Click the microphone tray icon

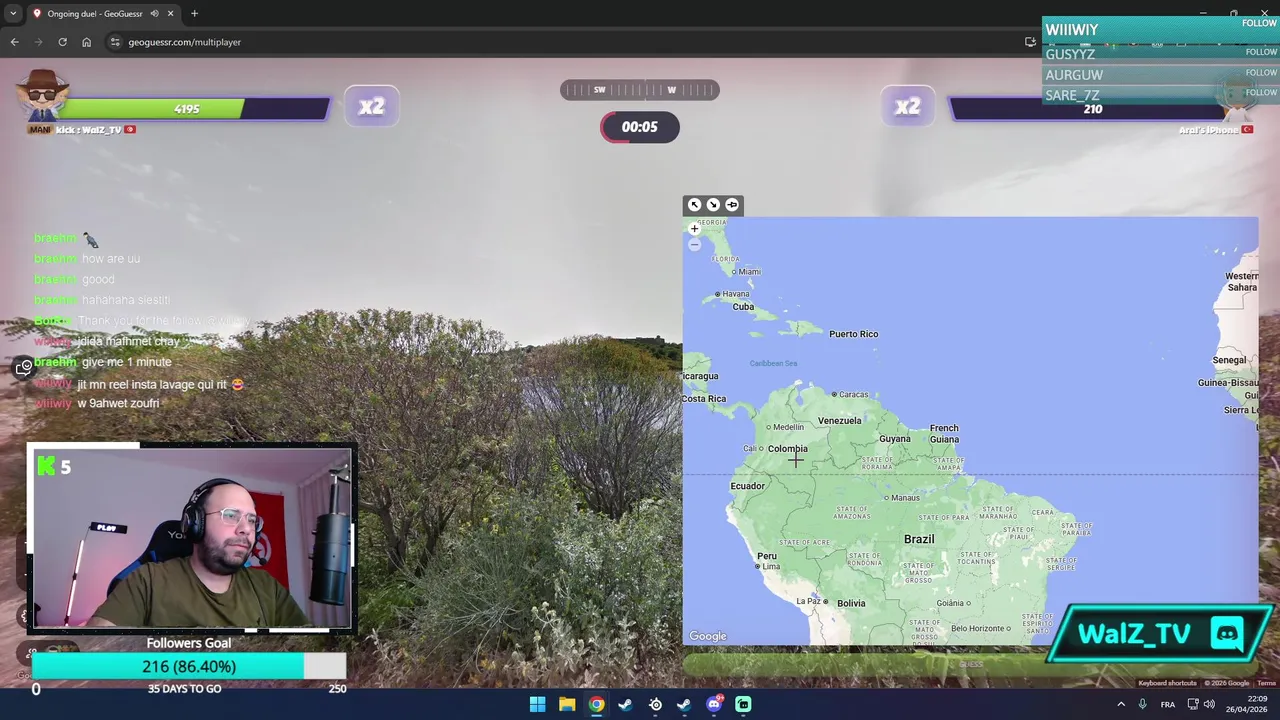click(x=1142, y=704)
